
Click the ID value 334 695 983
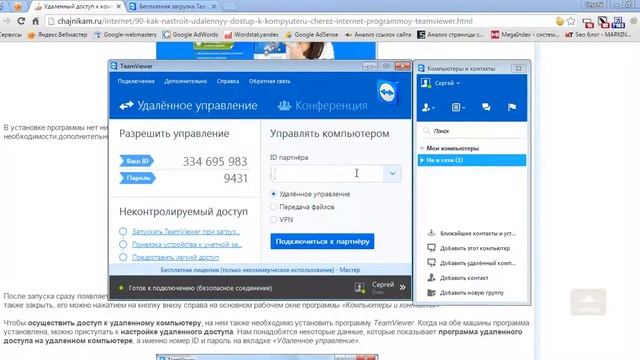[x=215, y=162]
